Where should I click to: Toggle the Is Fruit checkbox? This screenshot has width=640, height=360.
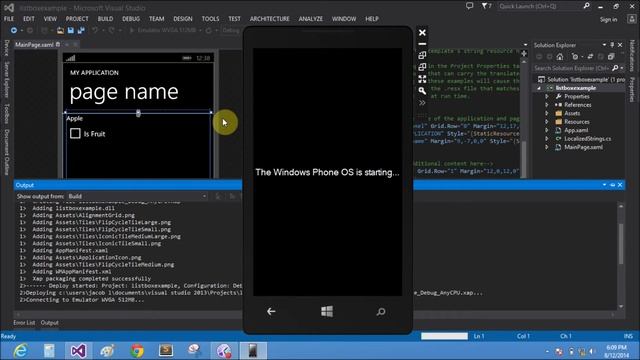click(x=75, y=133)
